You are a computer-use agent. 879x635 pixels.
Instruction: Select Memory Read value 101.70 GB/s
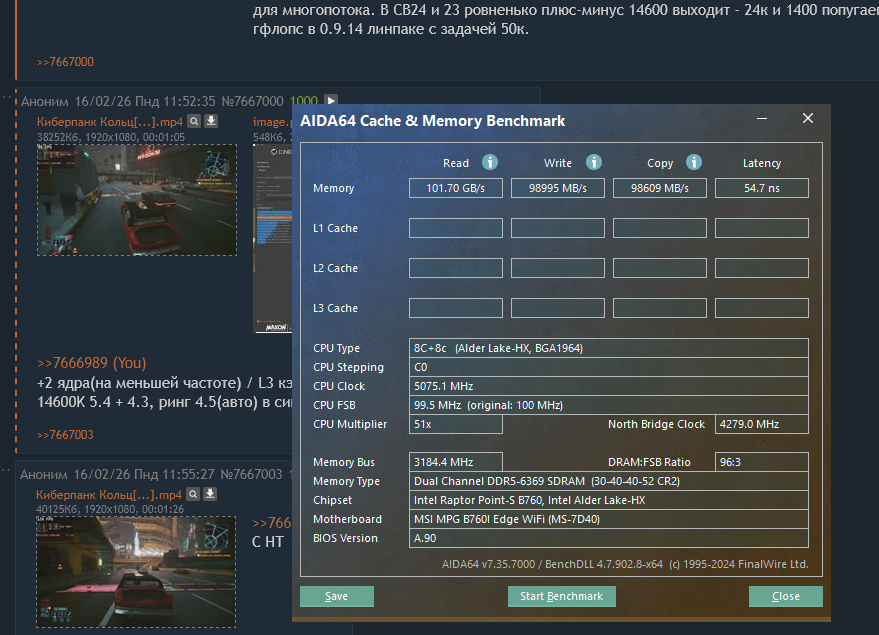click(x=456, y=188)
